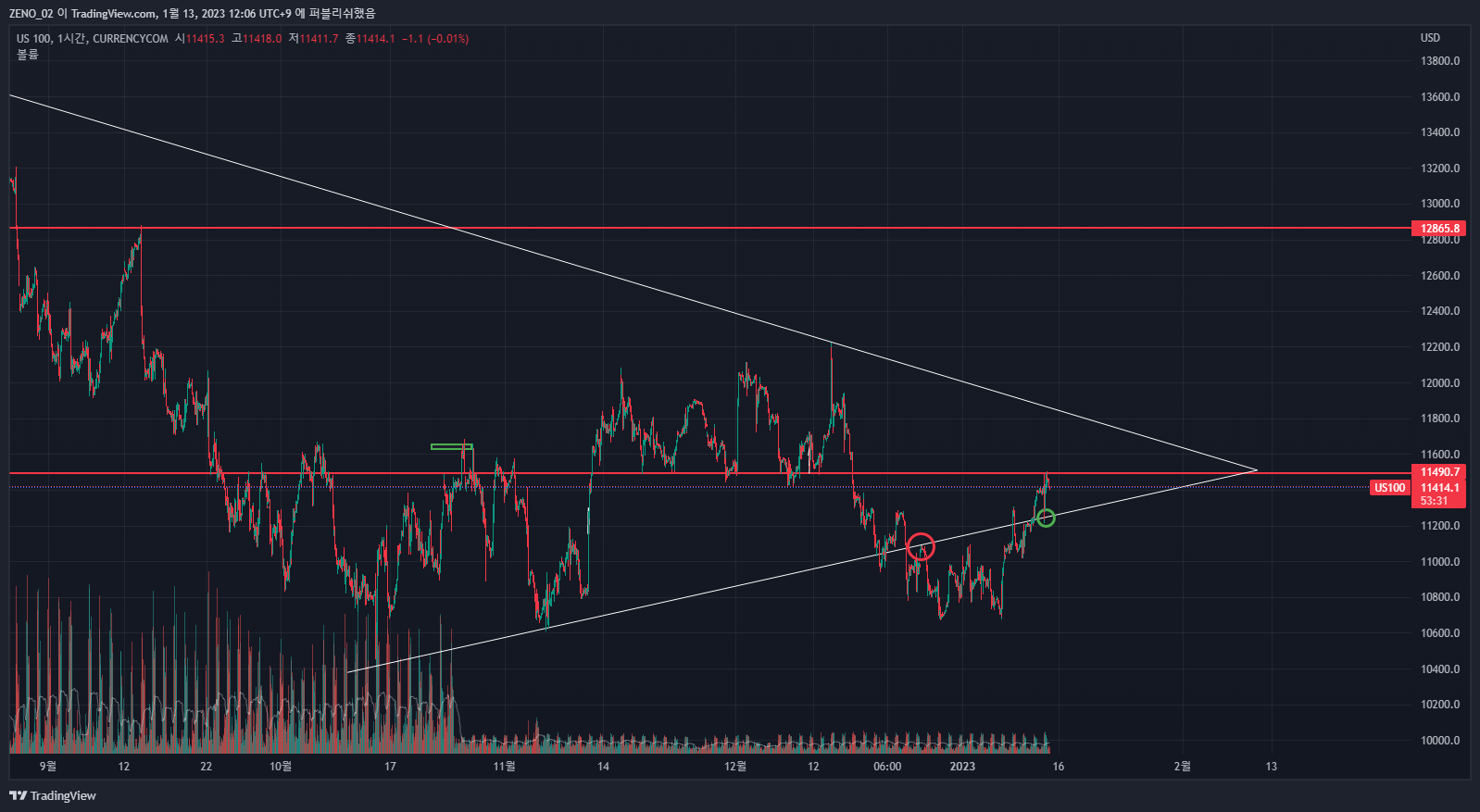The height and width of the screenshot is (812, 1480).
Task: Click the US100 symbol tag near the price axis
Action: click(x=1389, y=488)
